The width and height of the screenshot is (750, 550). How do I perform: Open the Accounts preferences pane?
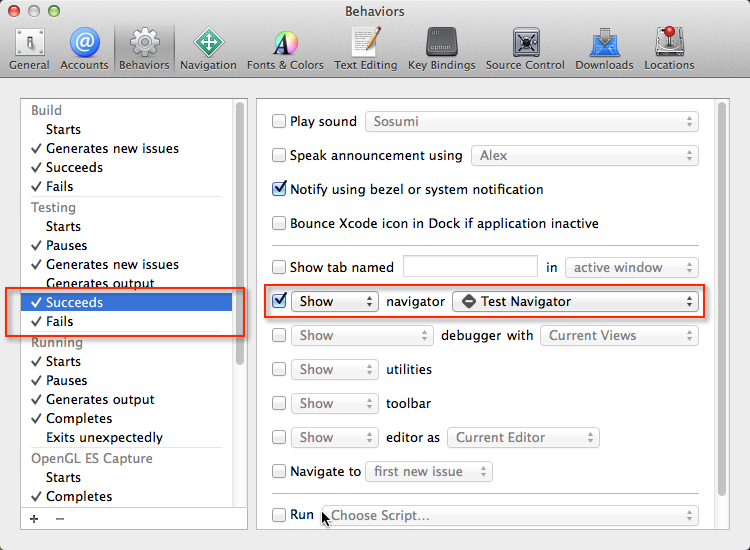click(x=84, y=48)
